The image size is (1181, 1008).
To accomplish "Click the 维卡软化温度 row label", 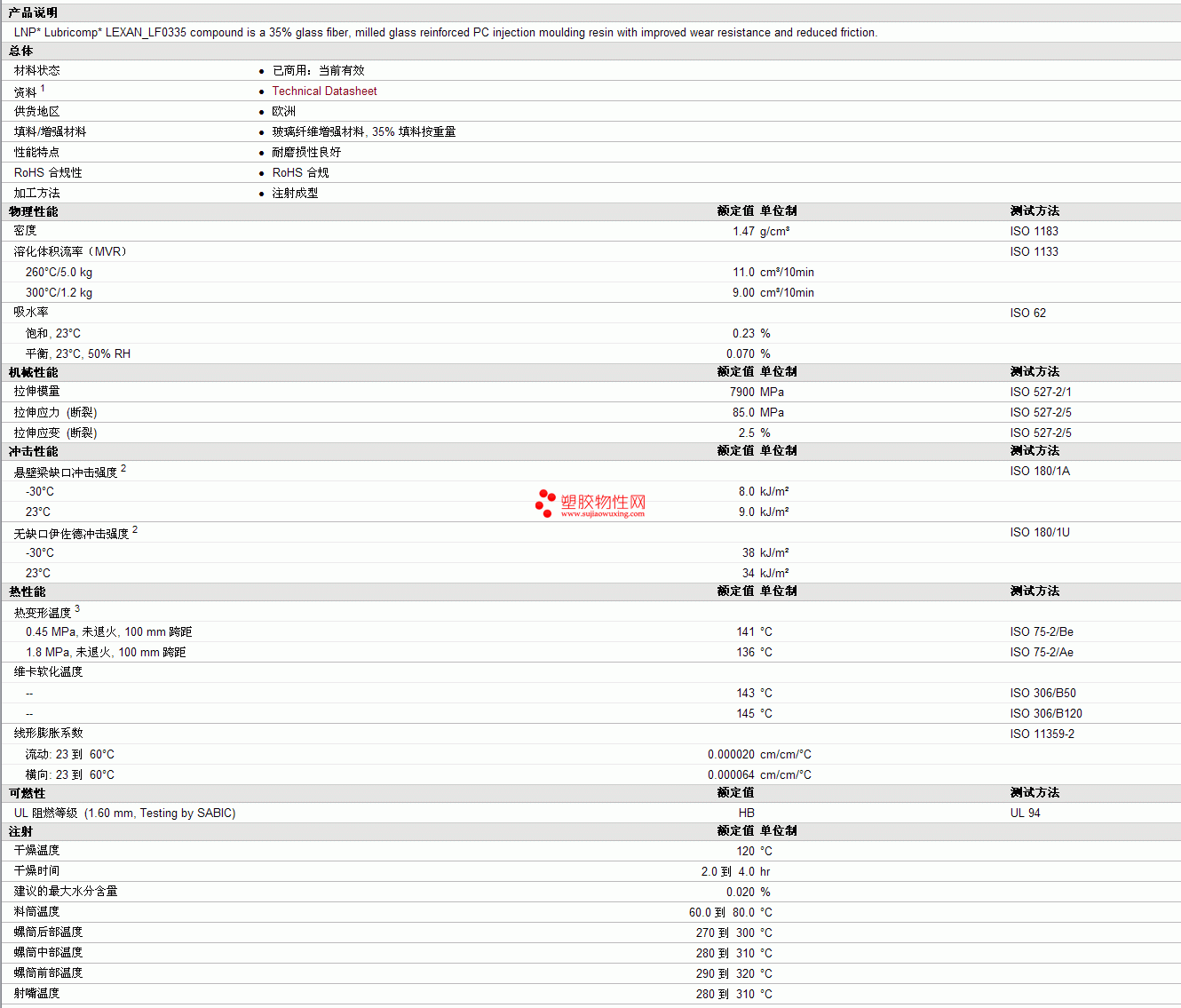I will pos(48,671).
